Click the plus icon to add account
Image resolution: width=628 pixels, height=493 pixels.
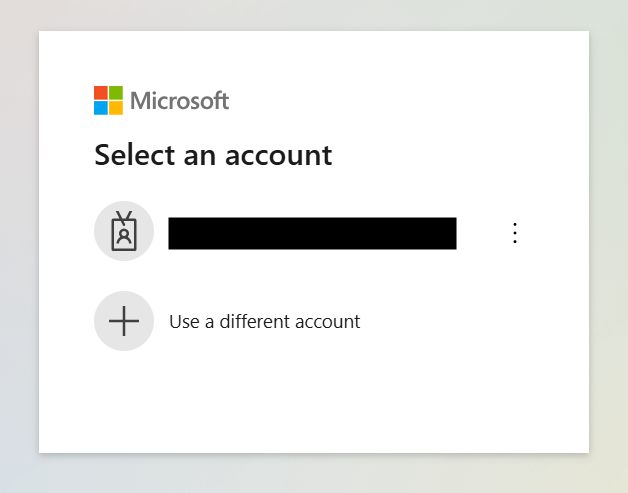(123, 321)
